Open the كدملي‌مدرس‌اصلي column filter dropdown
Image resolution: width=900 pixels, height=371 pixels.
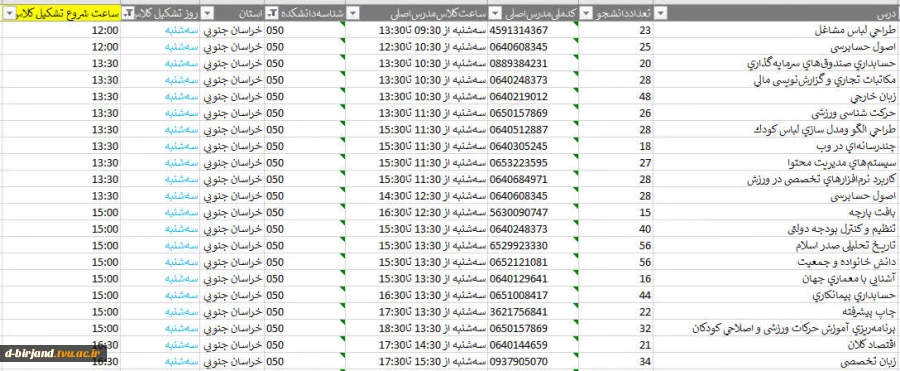(x=495, y=13)
